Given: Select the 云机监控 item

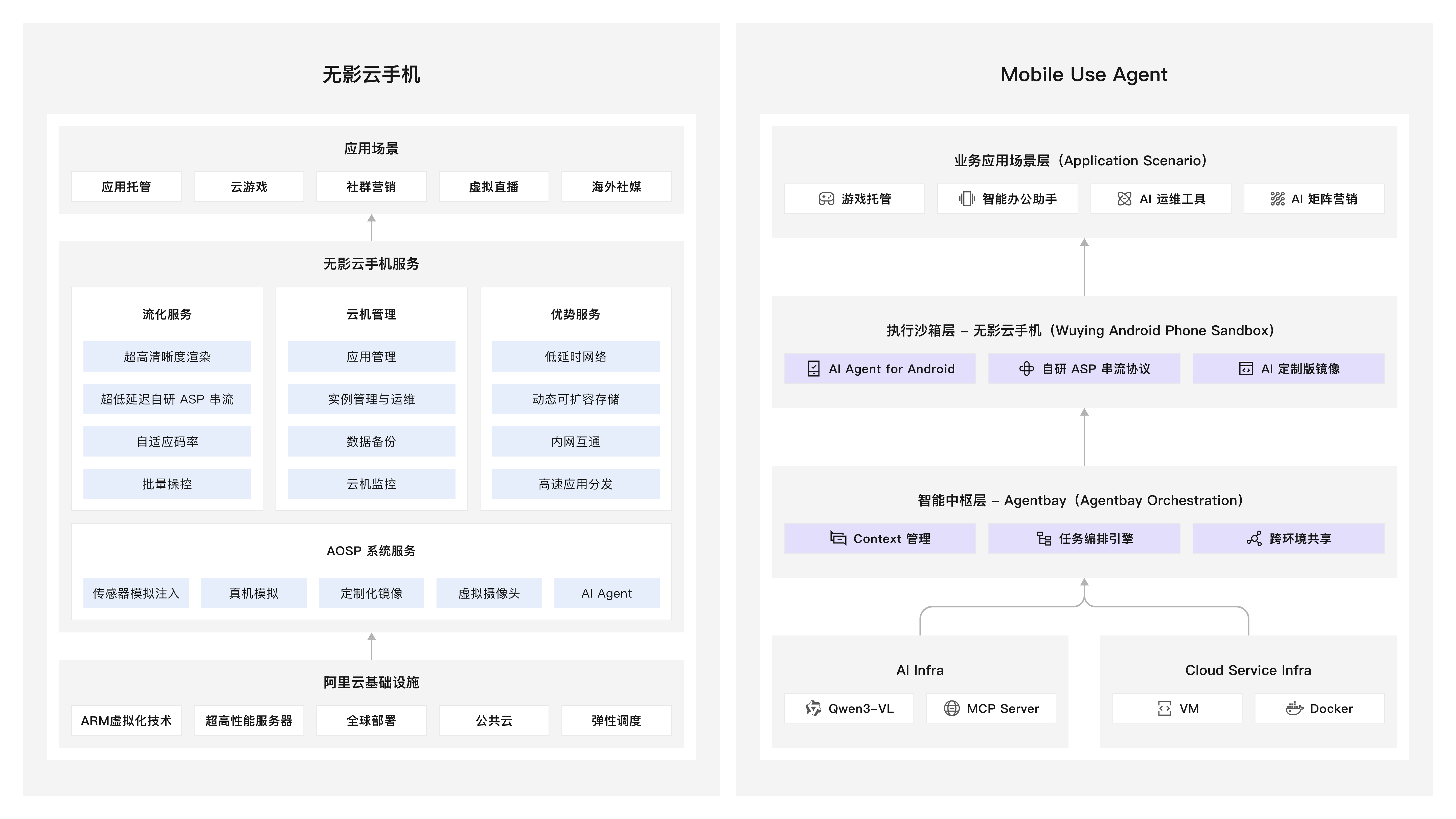Looking at the screenshot, I should point(371,484).
